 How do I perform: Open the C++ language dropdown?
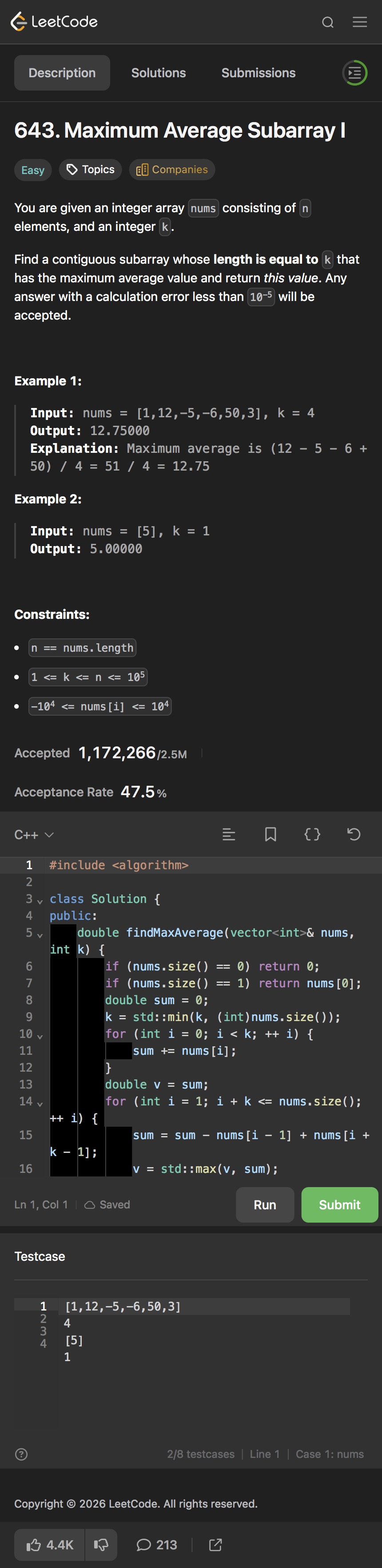click(x=34, y=835)
